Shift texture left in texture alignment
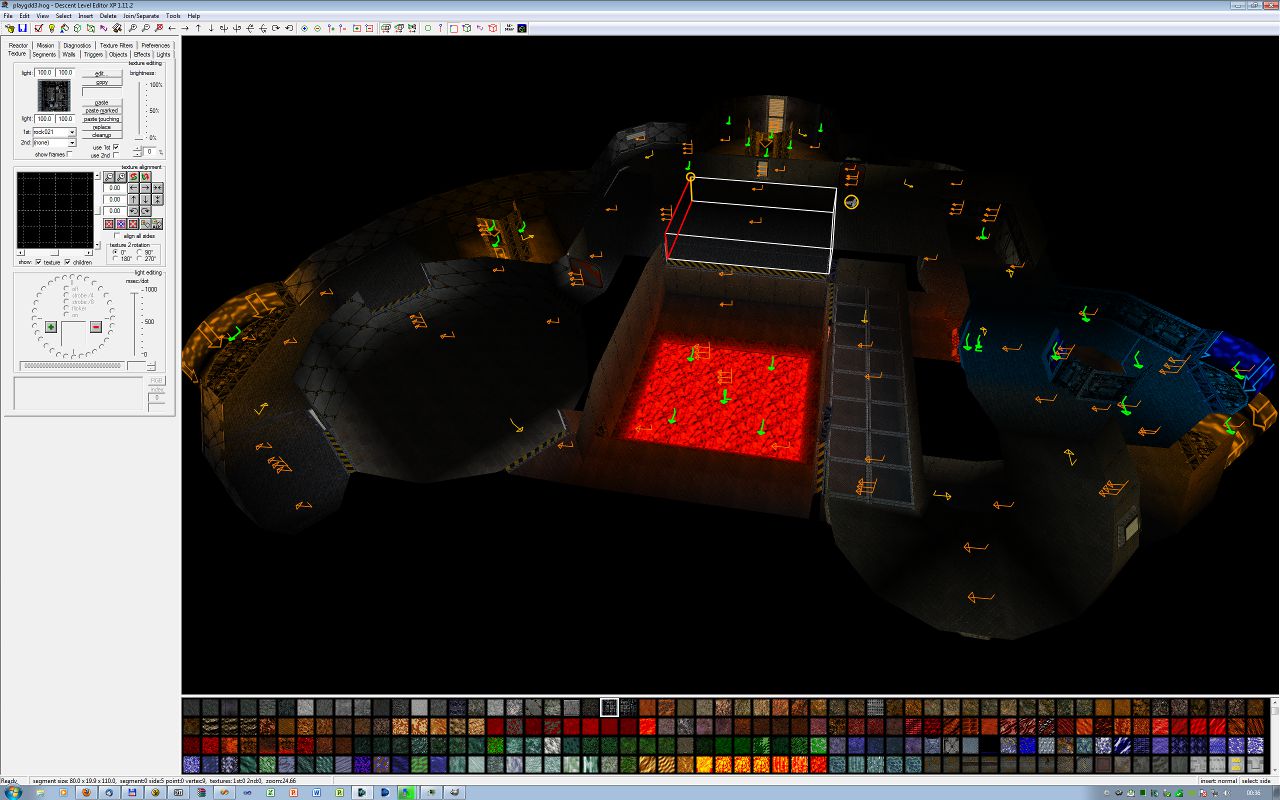The height and width of the screenshot is (800, 1280). point(133,188)
